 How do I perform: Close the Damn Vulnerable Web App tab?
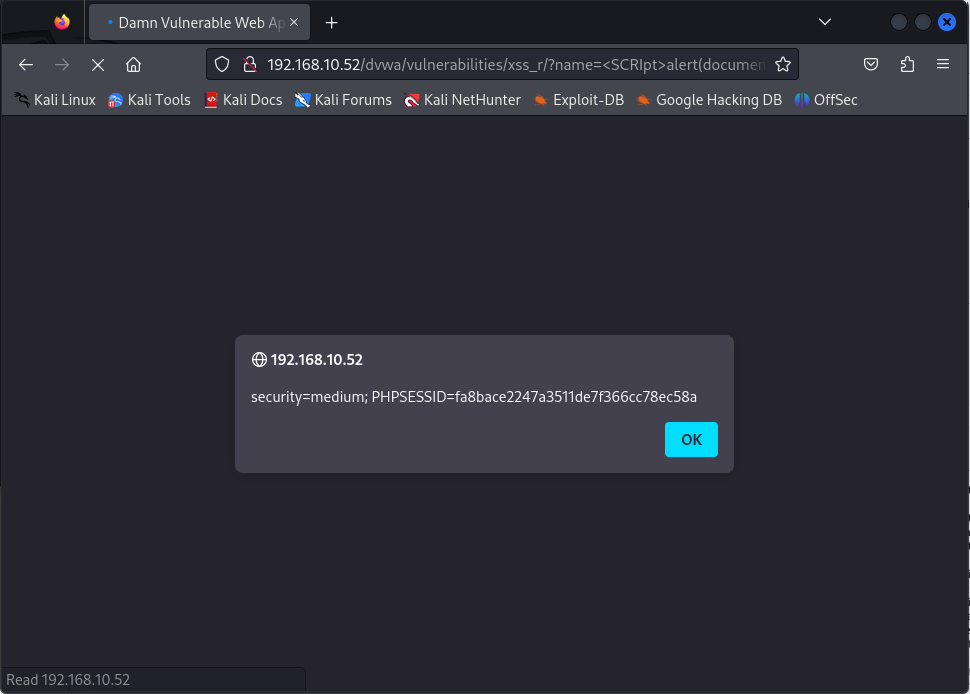(x=294, y=22)
